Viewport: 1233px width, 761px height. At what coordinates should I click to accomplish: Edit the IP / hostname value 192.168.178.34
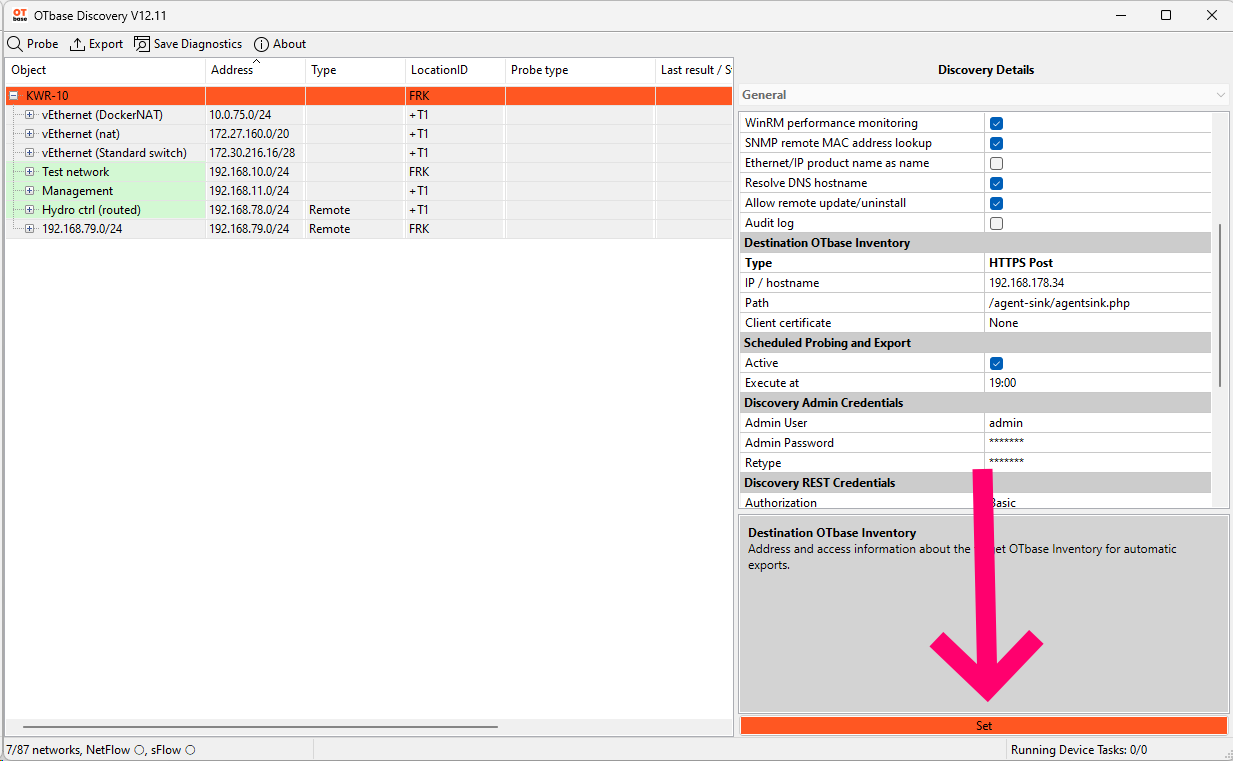coord(1027,283)
